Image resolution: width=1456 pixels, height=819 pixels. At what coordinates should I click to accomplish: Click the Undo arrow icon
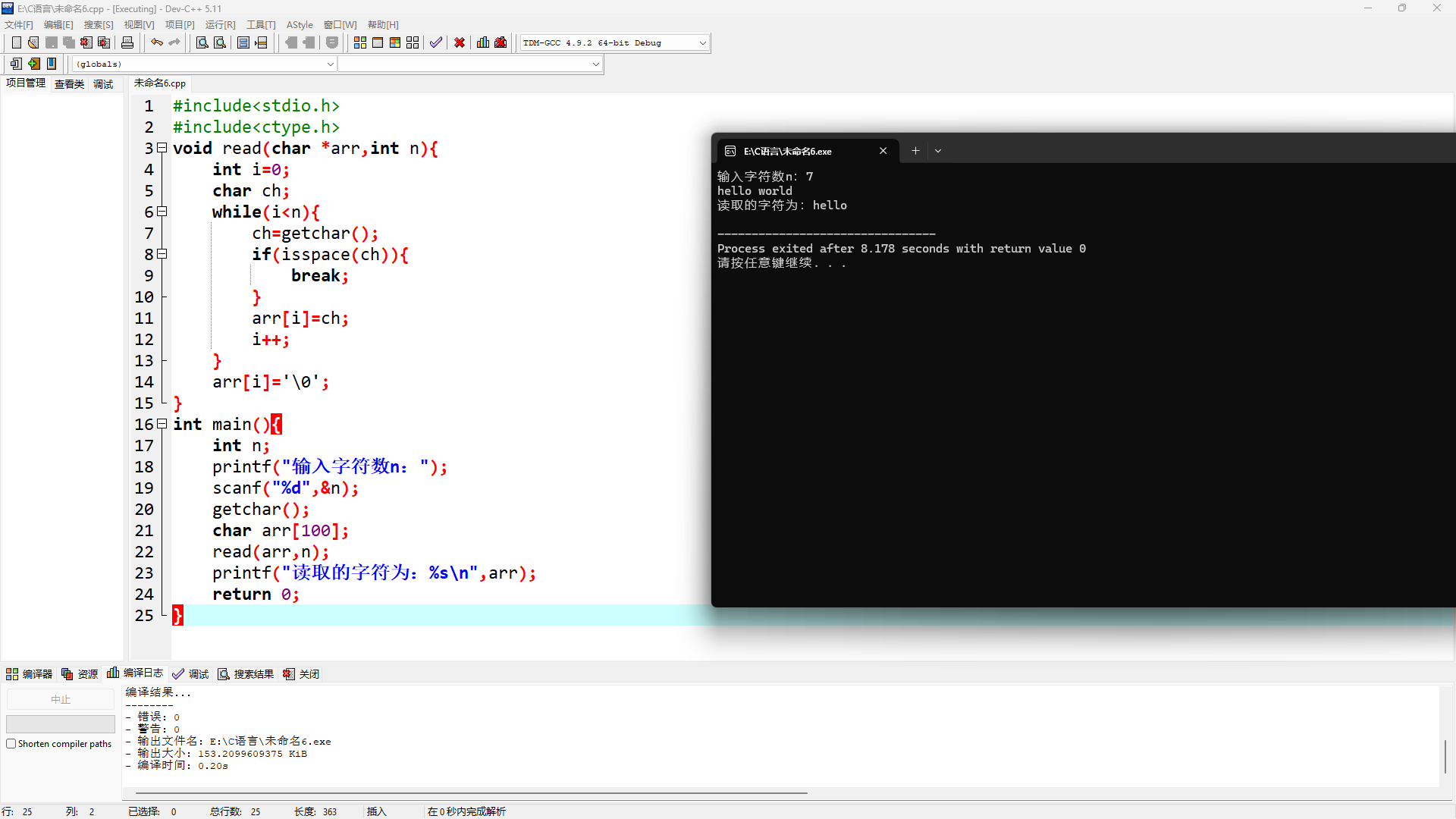[x=156, y=43]
